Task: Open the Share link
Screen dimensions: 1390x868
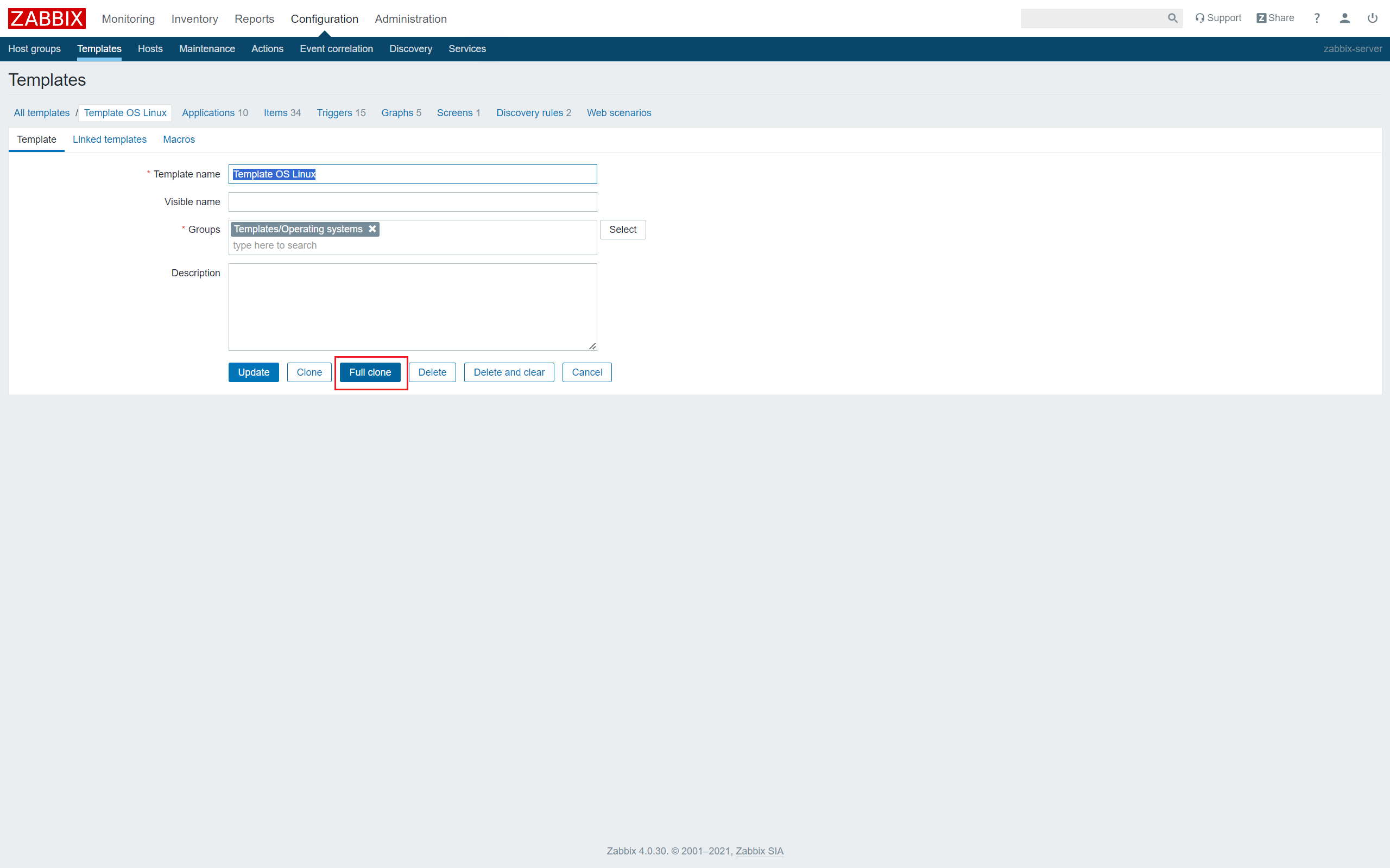Action: (x=1275, y=18)
